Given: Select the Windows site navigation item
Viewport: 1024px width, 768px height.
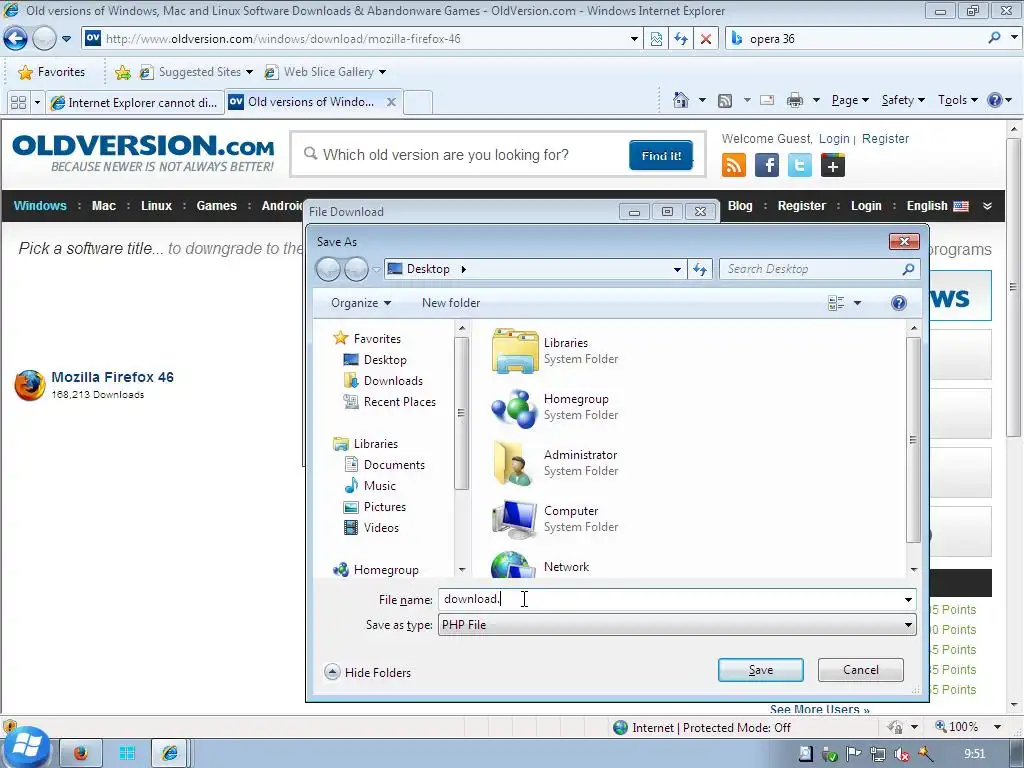Looking at the screenshot, I should pos(40,206).
